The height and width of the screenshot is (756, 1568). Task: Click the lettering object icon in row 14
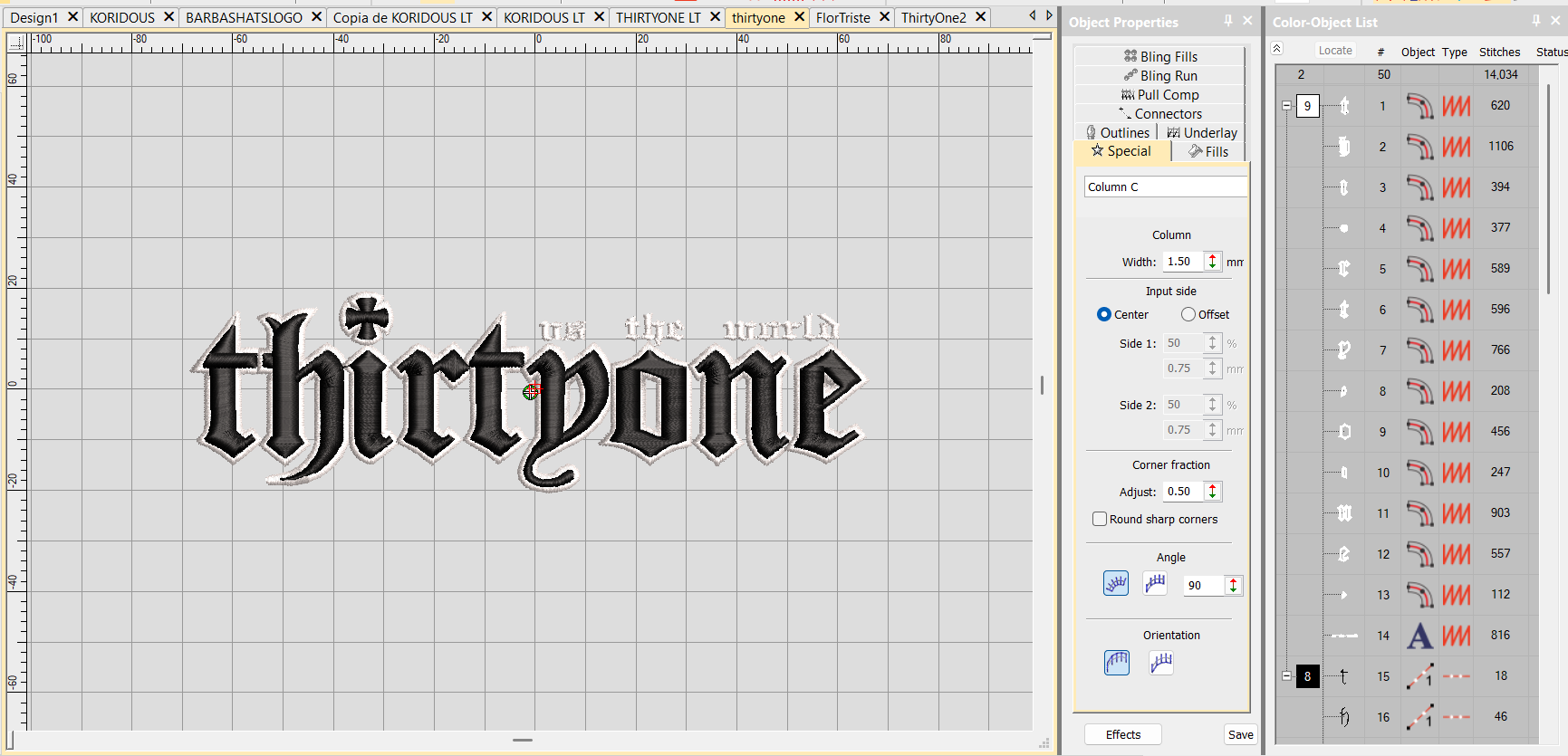click(x=1419, y=636)
